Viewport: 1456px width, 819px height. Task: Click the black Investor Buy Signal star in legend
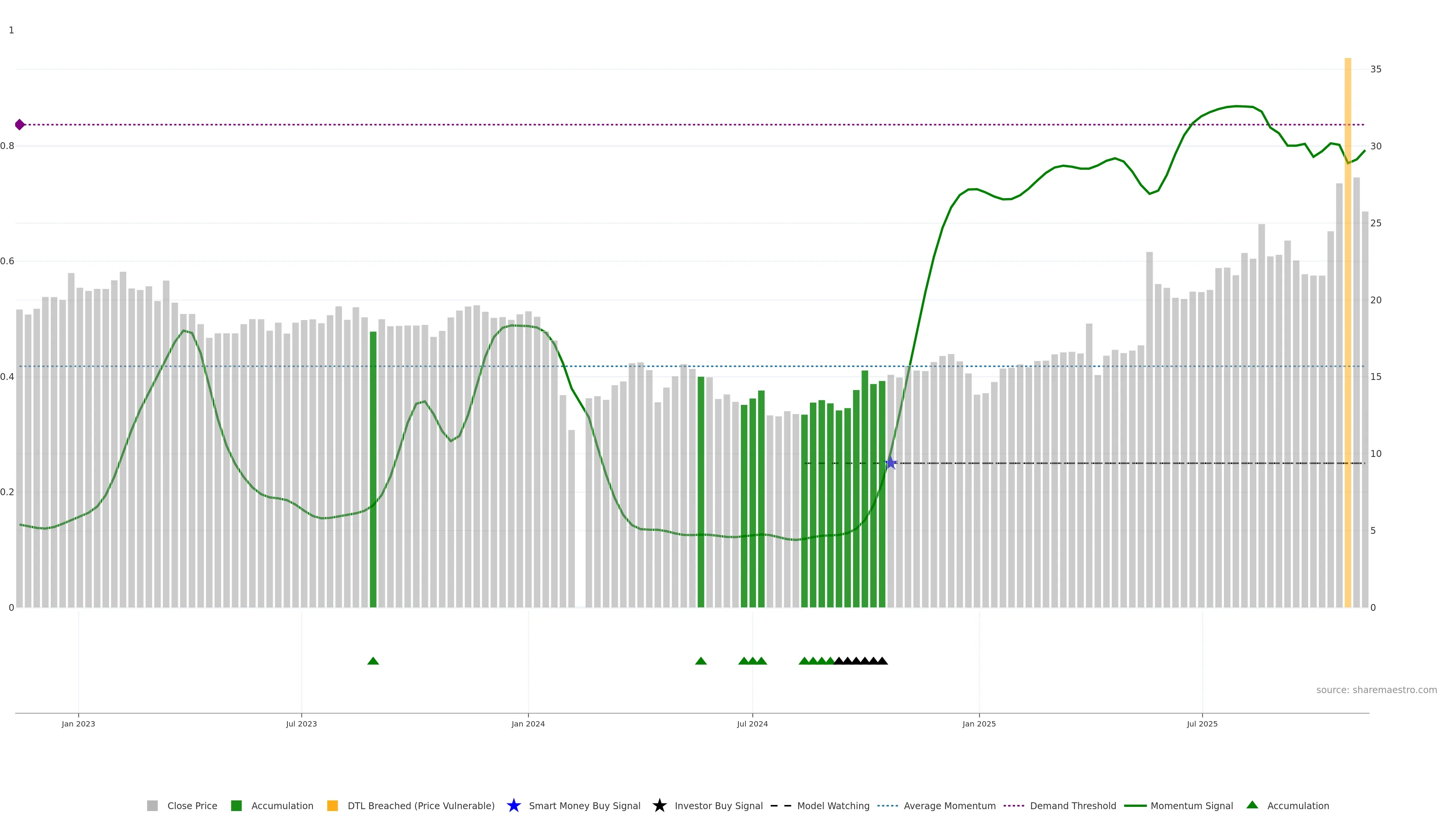tap(659, 805)
